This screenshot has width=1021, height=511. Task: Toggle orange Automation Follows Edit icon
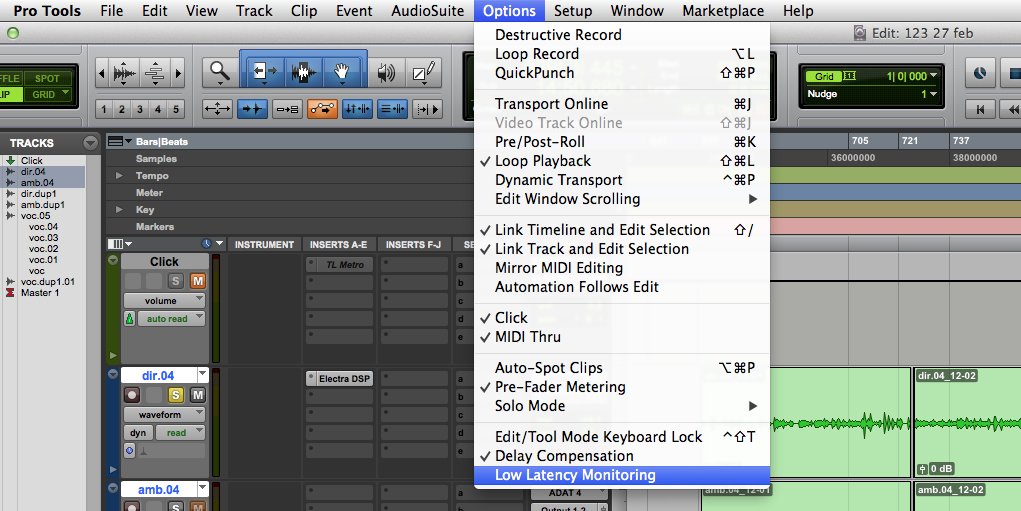322,109
